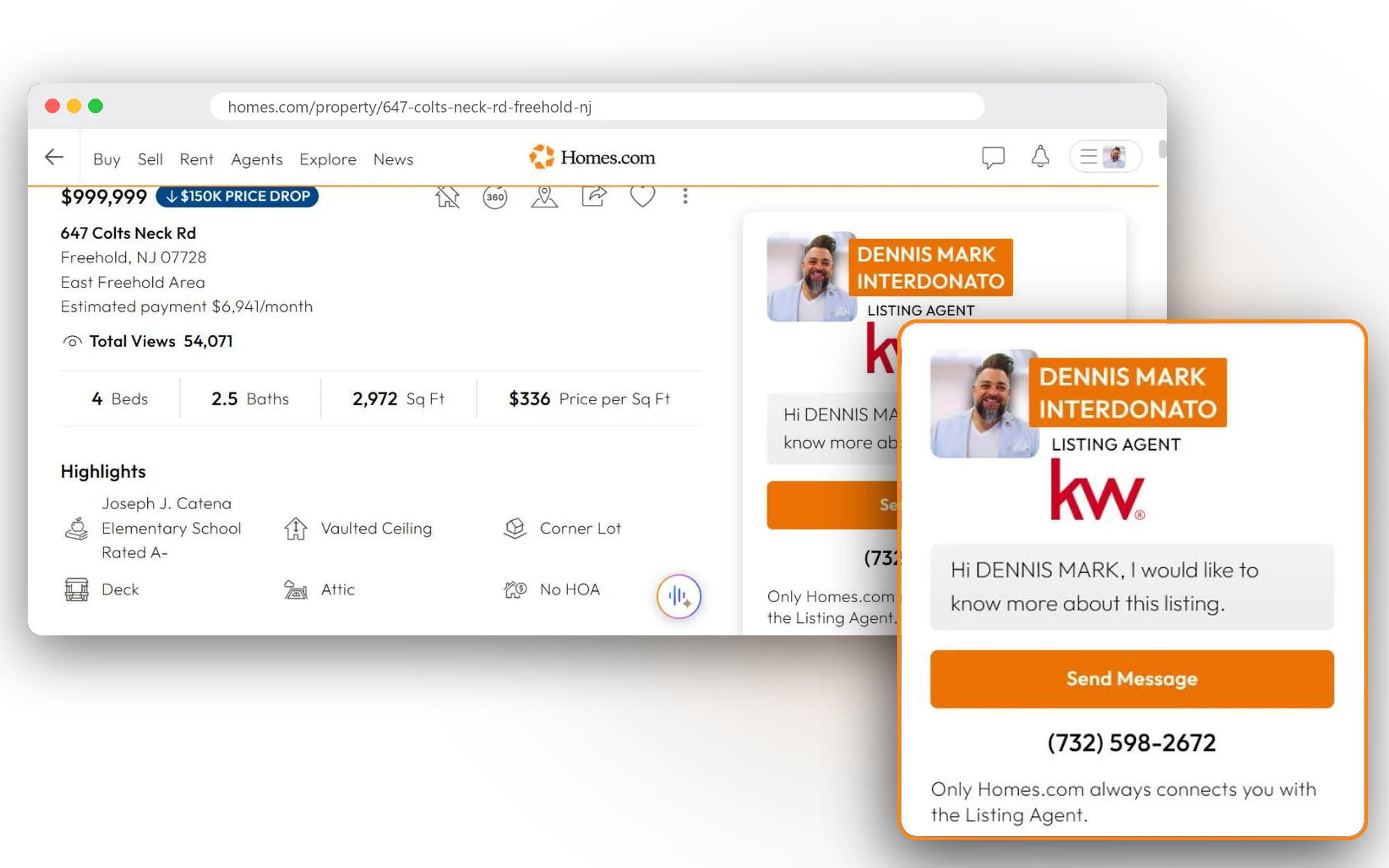
Task: Click the AI voice assistant round button
Action: click(x=679, y=596)
